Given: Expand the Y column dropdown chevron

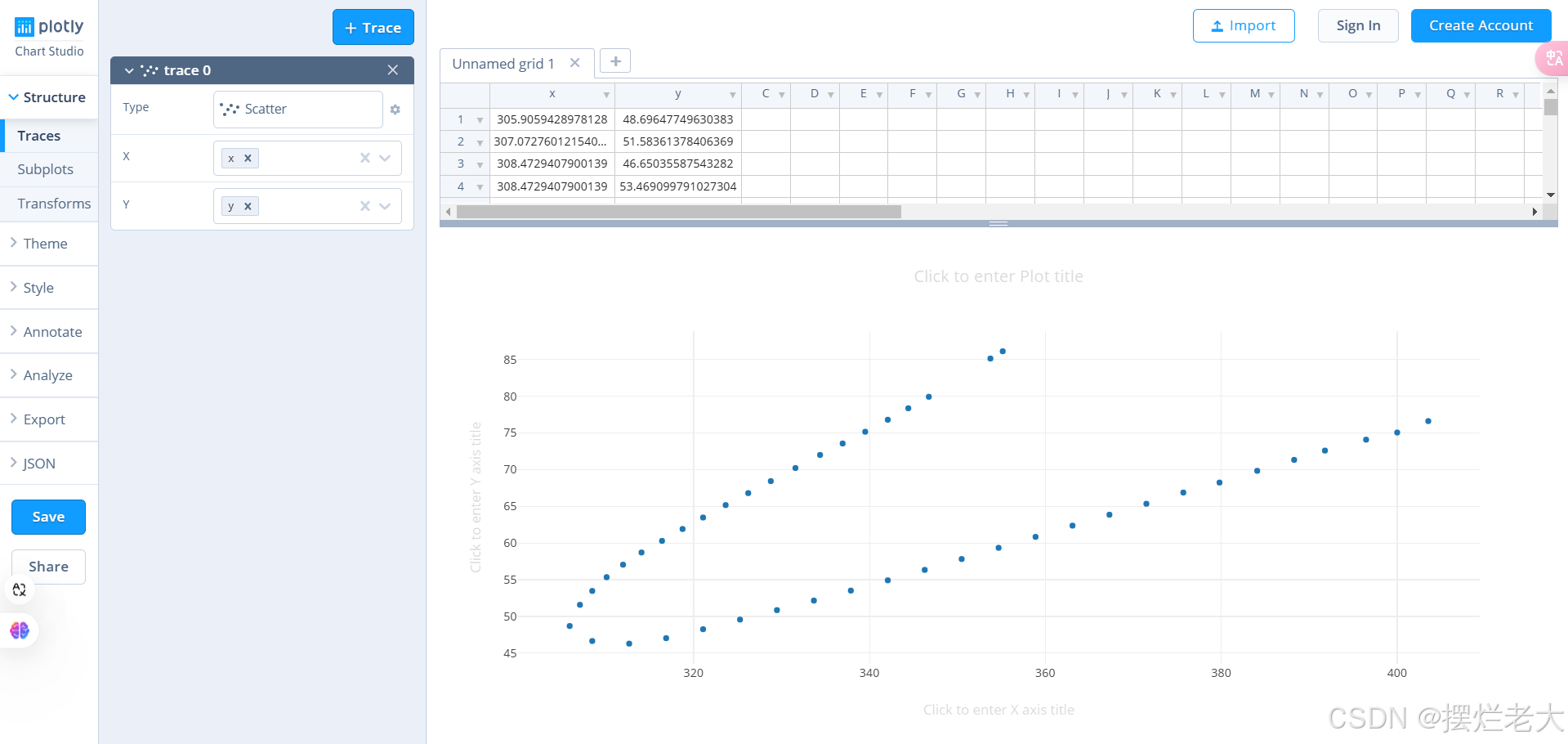Looking at the screenshot, I should click(x=385, y=206).
